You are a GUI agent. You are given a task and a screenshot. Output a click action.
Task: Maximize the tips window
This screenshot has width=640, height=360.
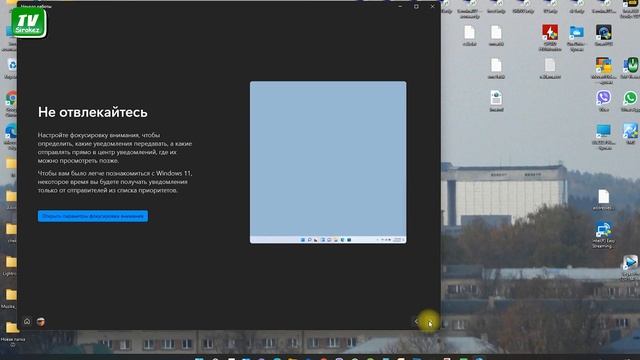(416, 7)
